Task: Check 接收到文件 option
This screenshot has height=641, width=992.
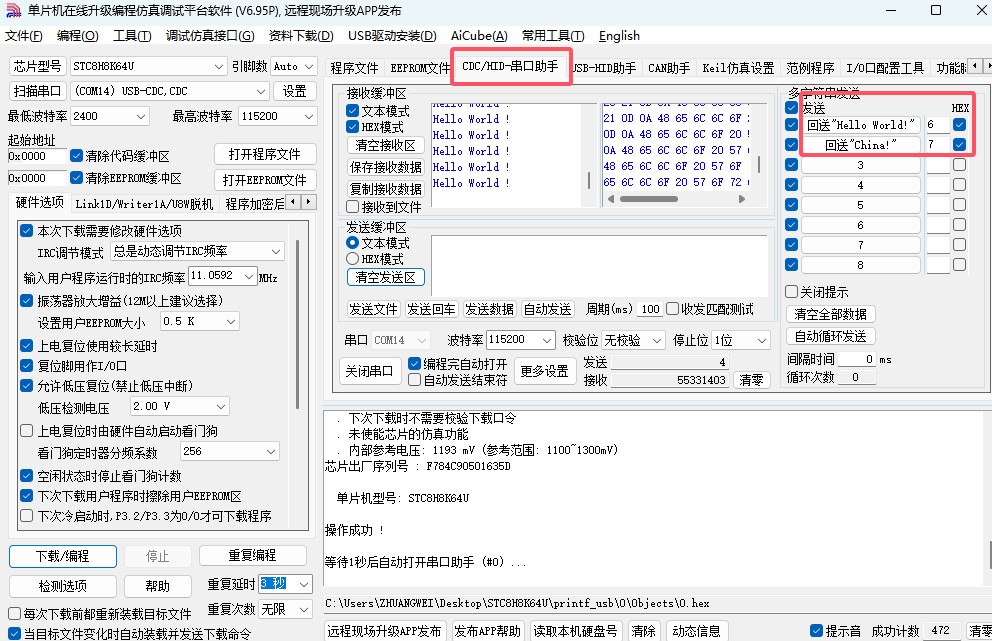Action: pos(352,207)
